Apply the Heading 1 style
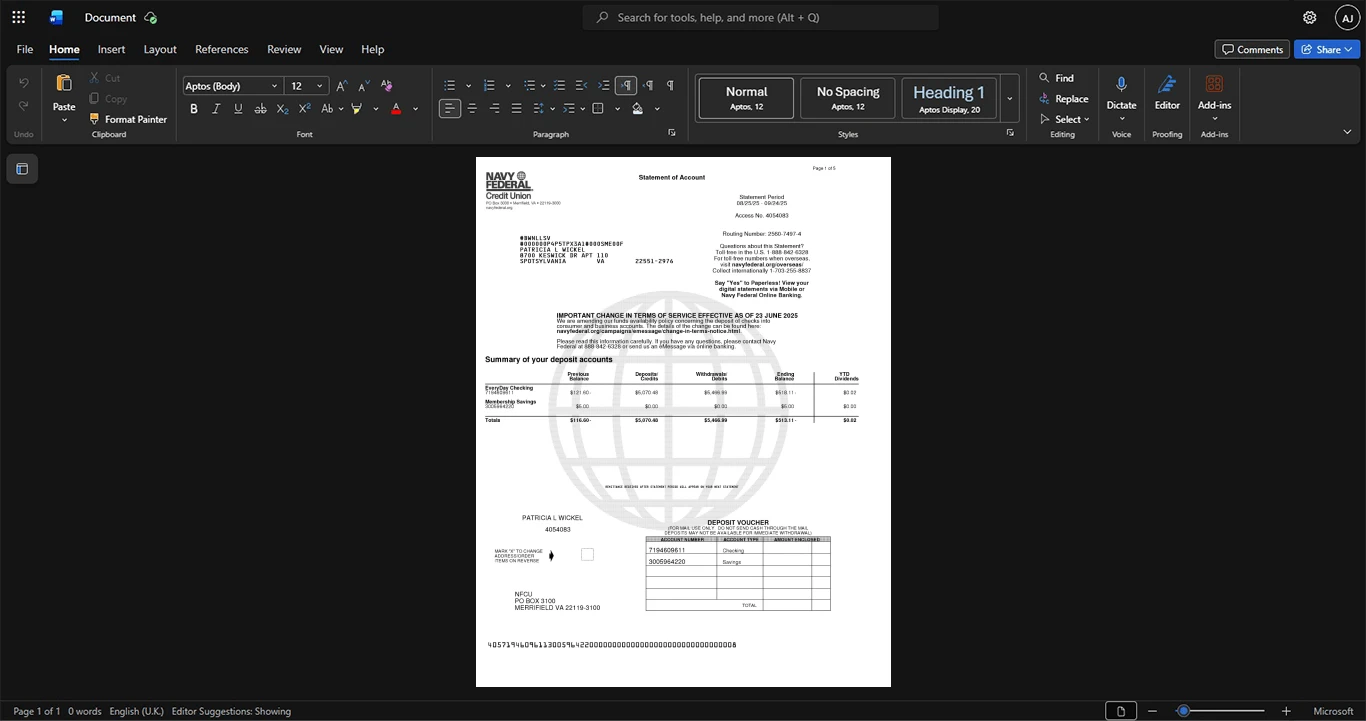This screenshot has height=721, width=1366. tap(949, 99)
